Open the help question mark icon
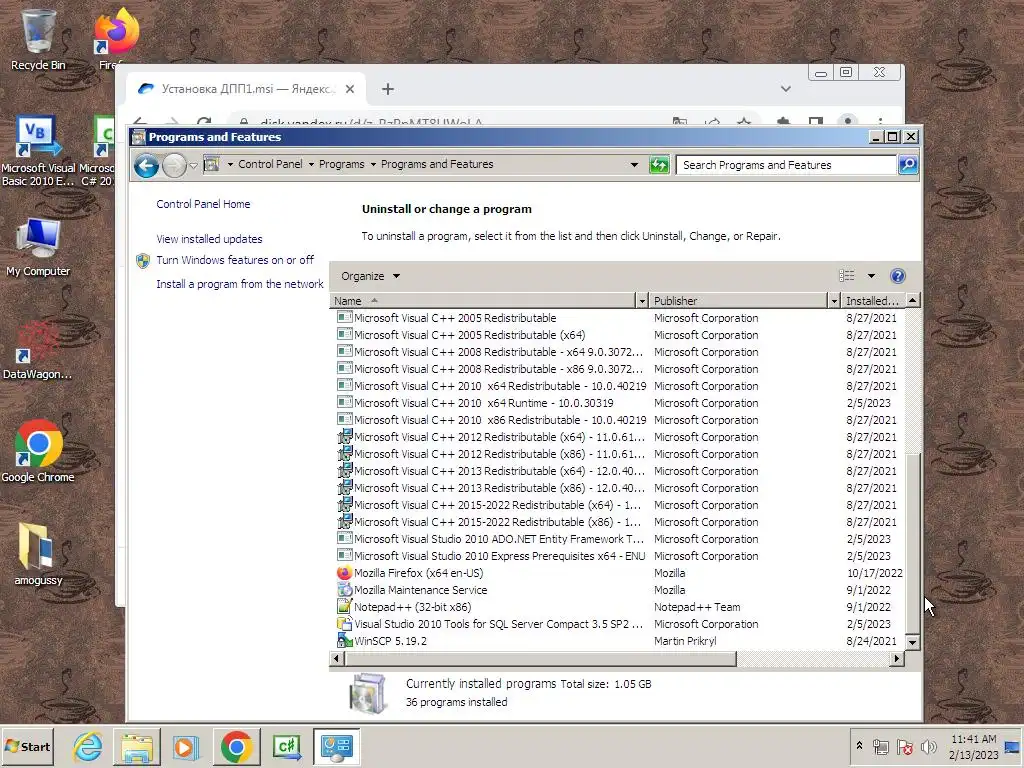 898,276
